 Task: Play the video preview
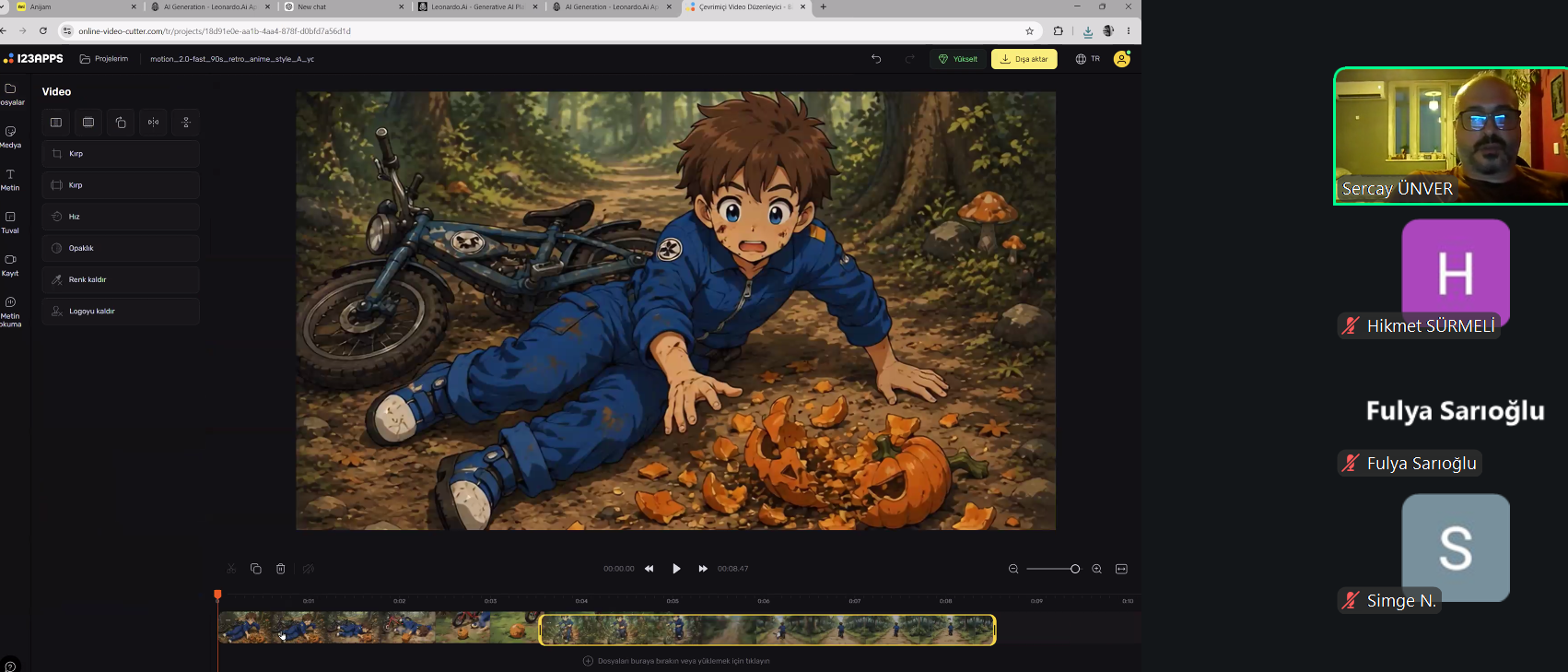[676, 569]
